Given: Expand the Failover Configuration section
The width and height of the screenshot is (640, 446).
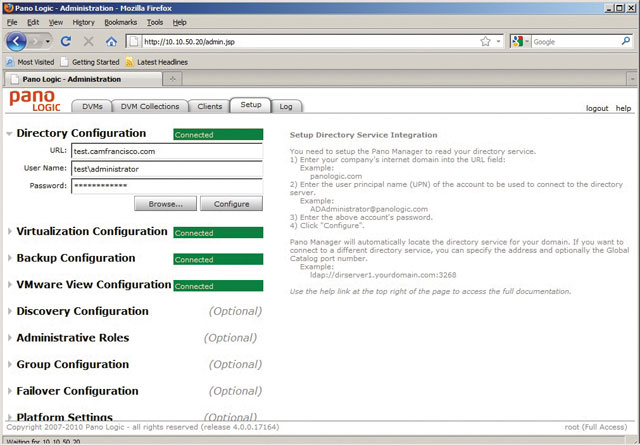Looking at the screenshot, I should click(9, 391).
